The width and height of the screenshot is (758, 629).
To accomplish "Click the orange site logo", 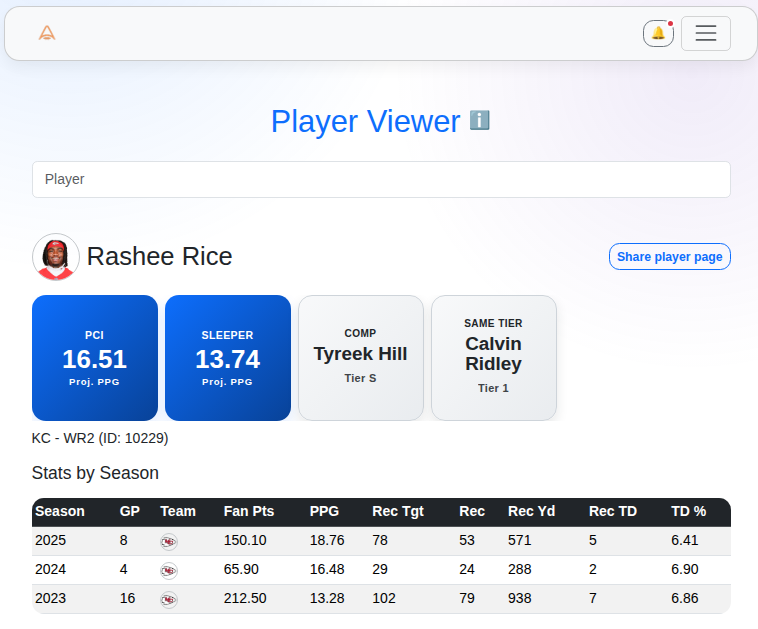I will click(47, 33).
